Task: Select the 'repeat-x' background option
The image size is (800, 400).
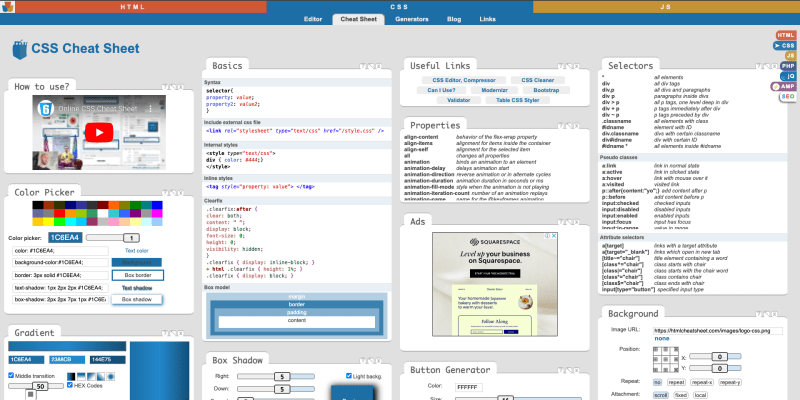Action: 702,382
